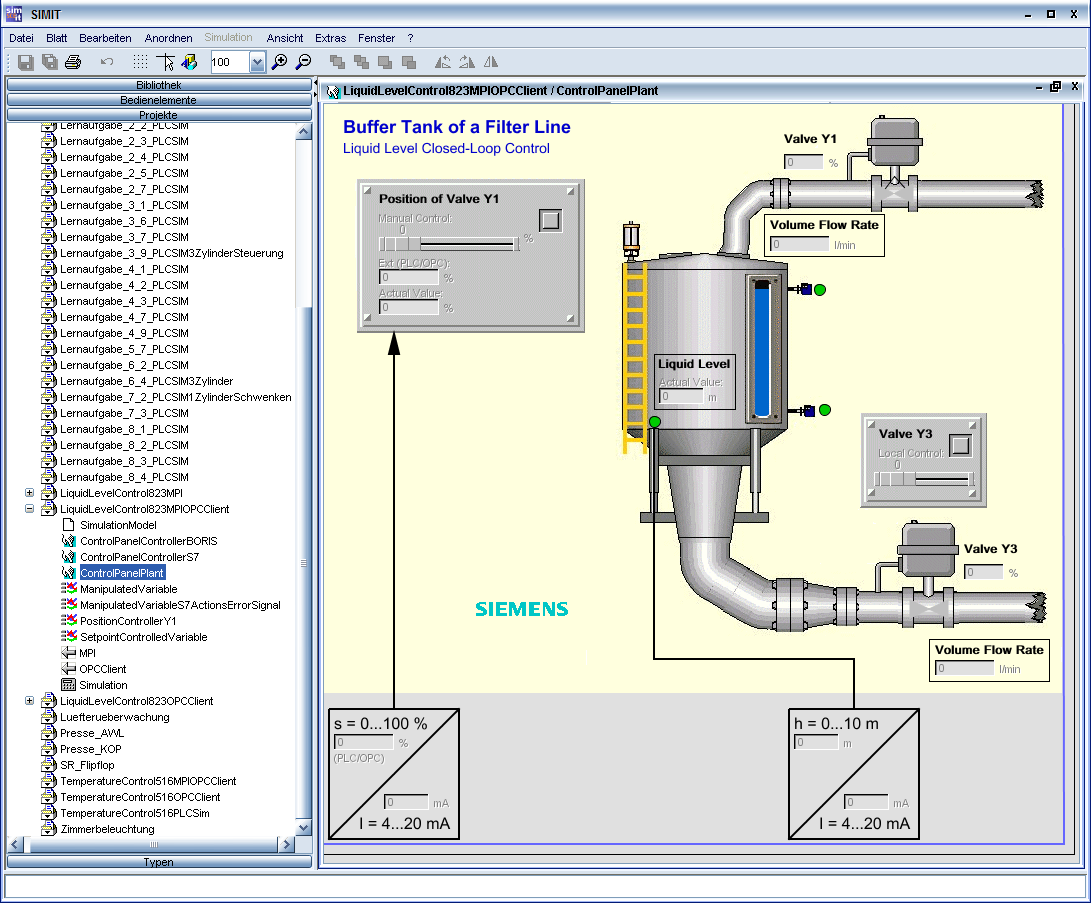Click the Local Control slider of Valve Y3
This screenshot has height=903, width=1091.
tap(924, 479)
